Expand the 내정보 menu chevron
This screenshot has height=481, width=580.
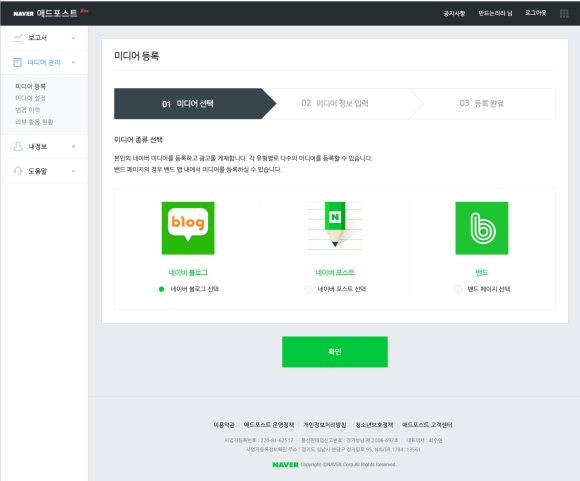pyautogui.click(x=73, y=147)
